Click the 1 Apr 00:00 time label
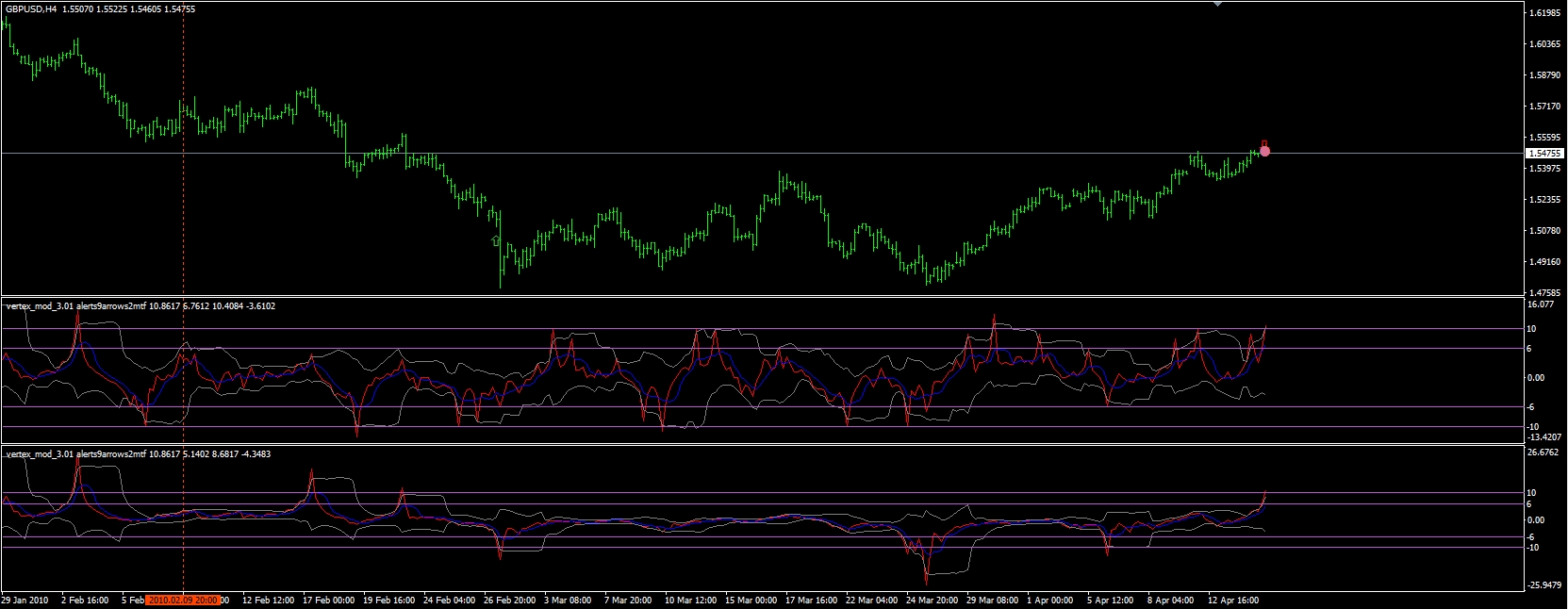 coord(1050,600)
